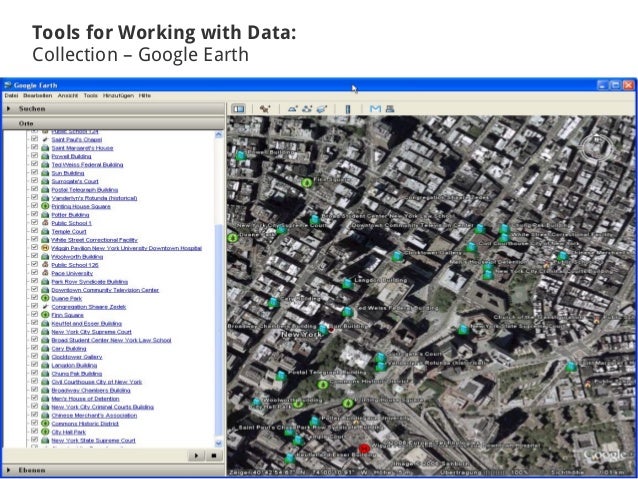638x479 pixels.
Task: Click the Printing House Square map marker
Action: pyautogui.click(x=347, y=403)
